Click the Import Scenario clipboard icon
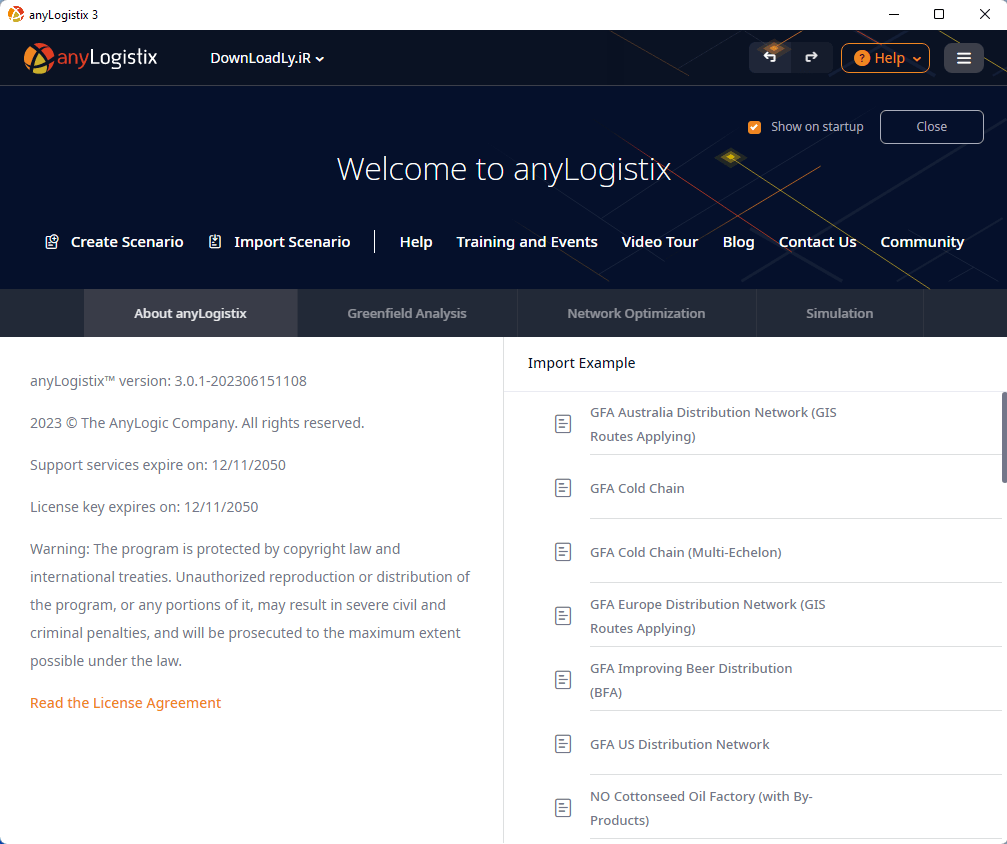This screenshot has width=1007, height=844. tap(215, 242)
